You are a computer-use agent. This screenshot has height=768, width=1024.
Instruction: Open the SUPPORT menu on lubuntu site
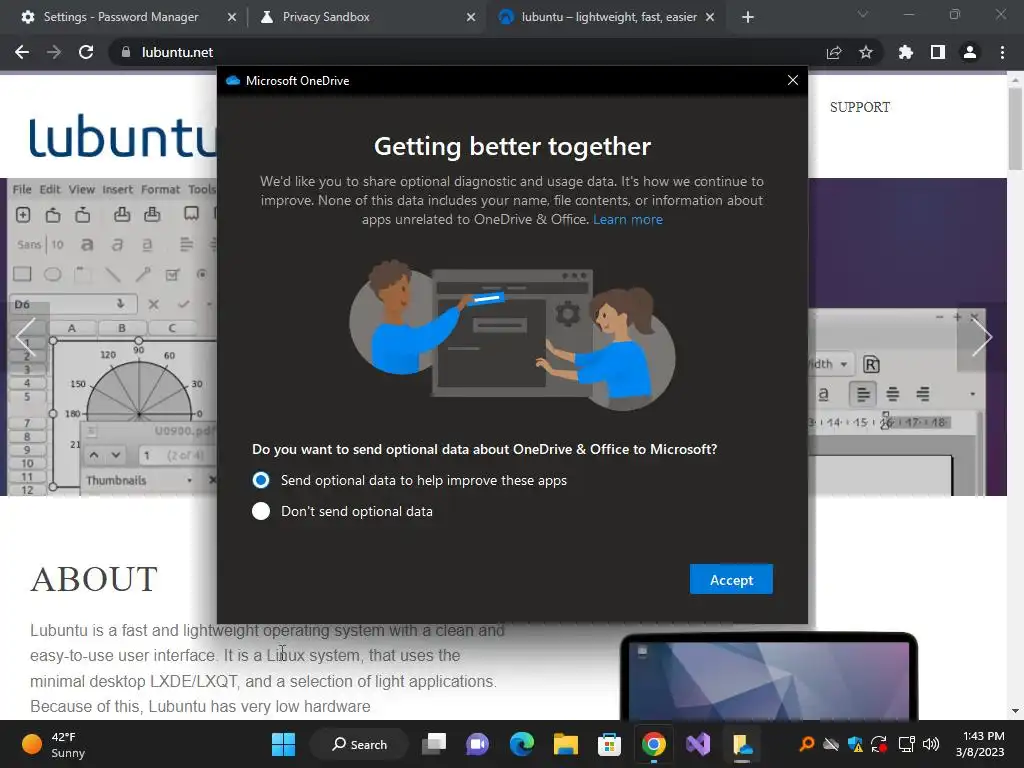pos(859,107)
